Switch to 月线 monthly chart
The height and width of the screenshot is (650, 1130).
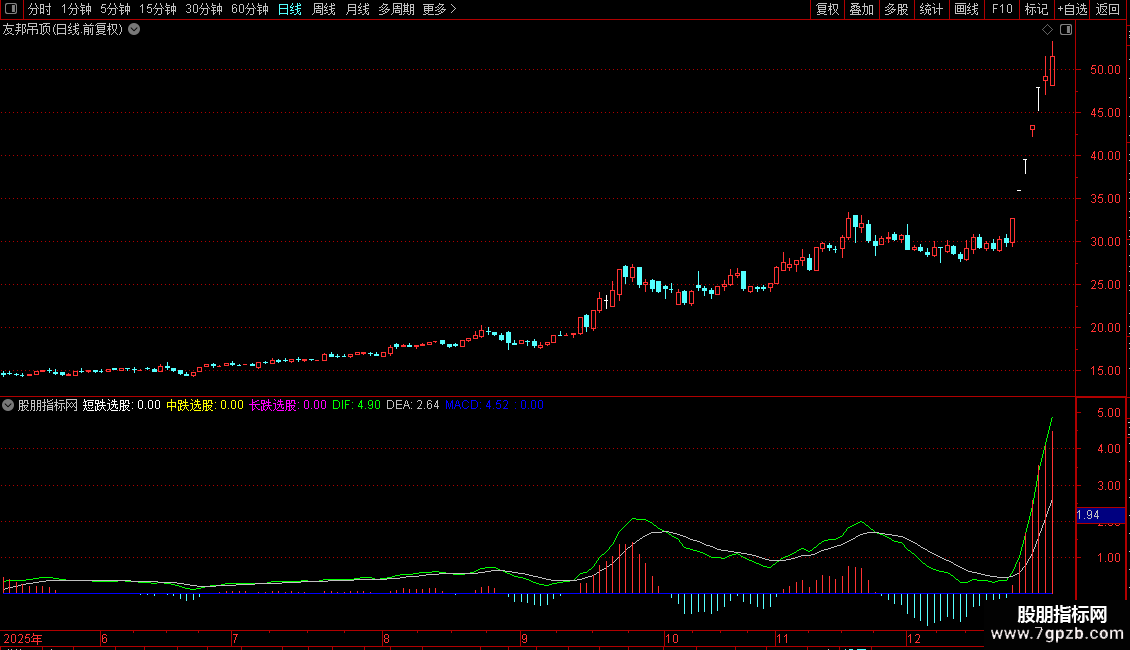[x=357, y=9]
